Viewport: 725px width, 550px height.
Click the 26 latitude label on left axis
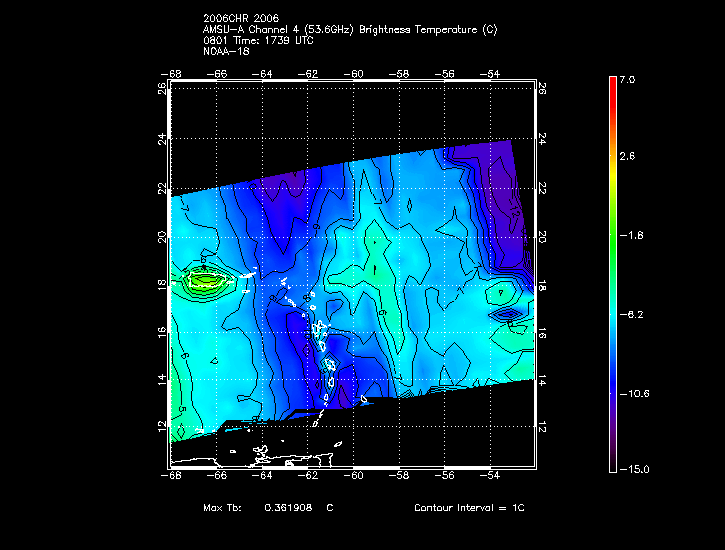162,88
